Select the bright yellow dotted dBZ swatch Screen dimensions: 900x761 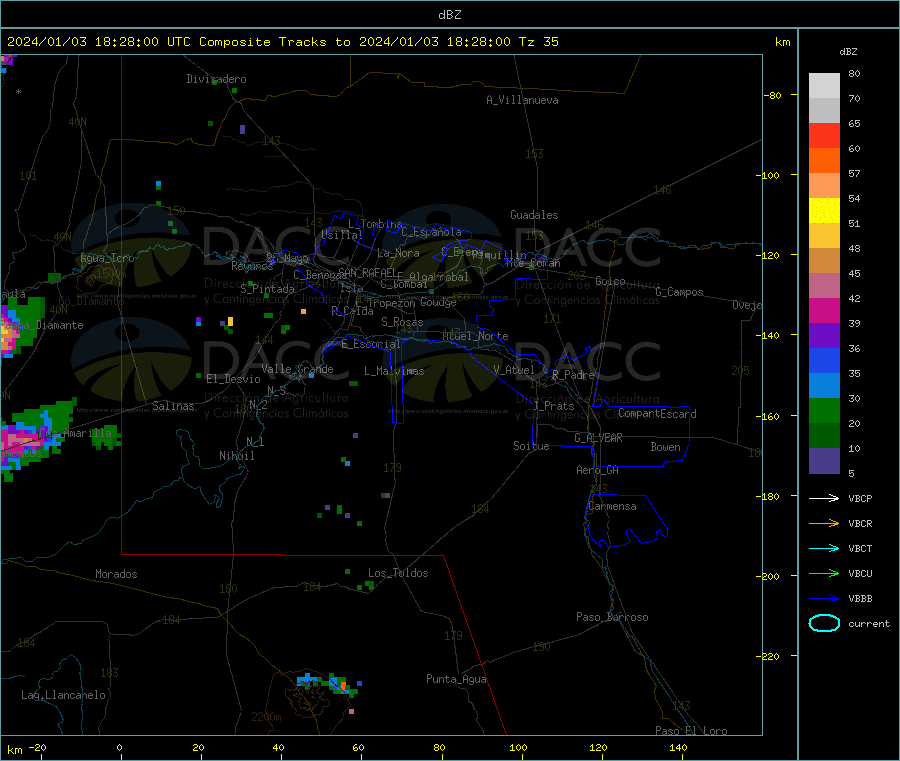[824, 211]
